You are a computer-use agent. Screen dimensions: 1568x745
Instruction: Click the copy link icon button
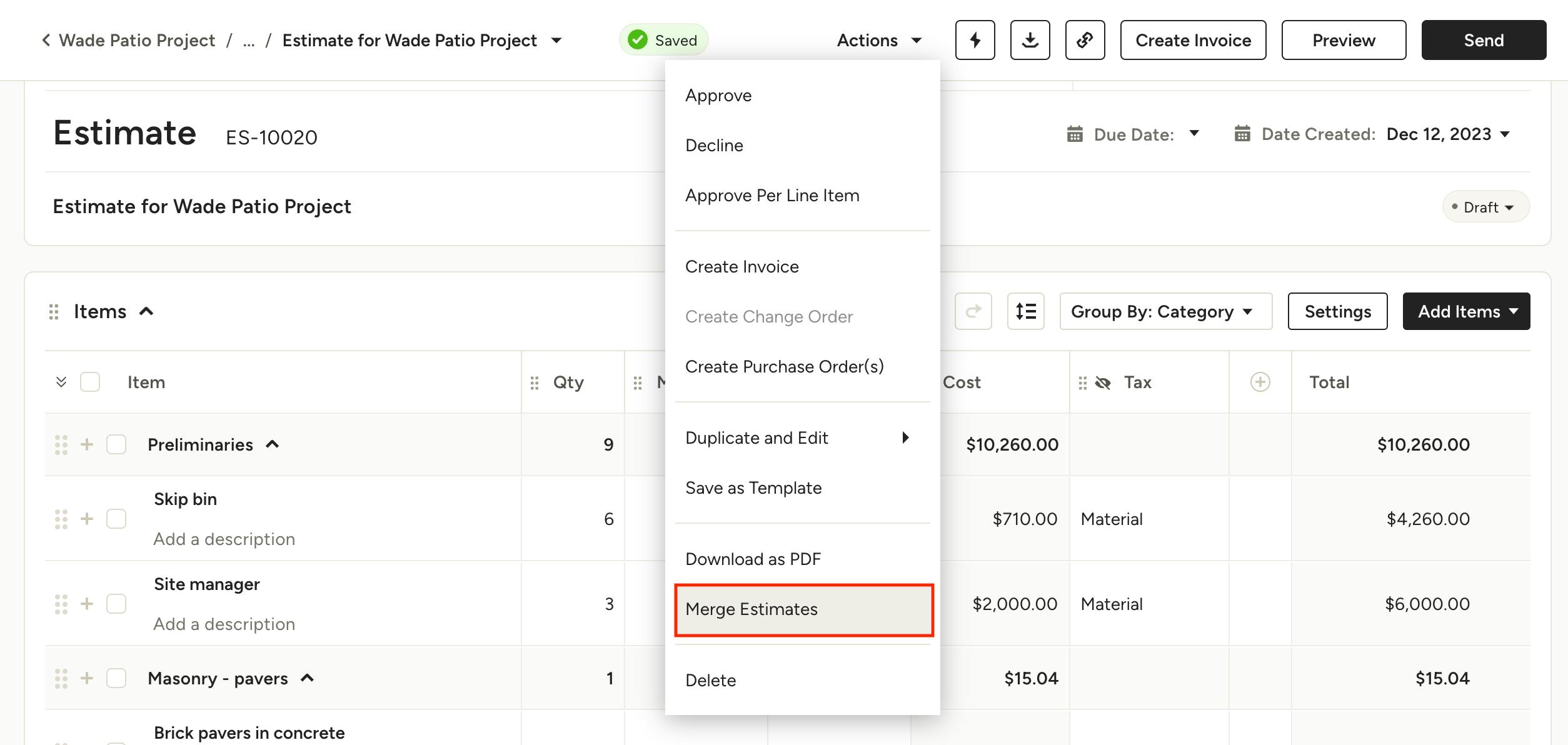pyautogui.click(x=1085, y=41)
